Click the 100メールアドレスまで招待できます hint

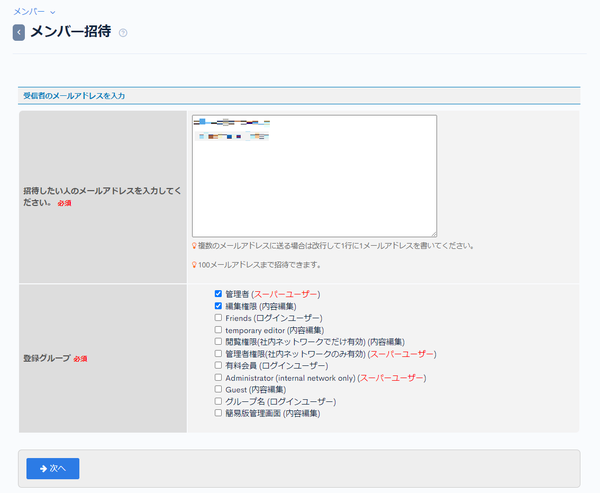point(259,264)
